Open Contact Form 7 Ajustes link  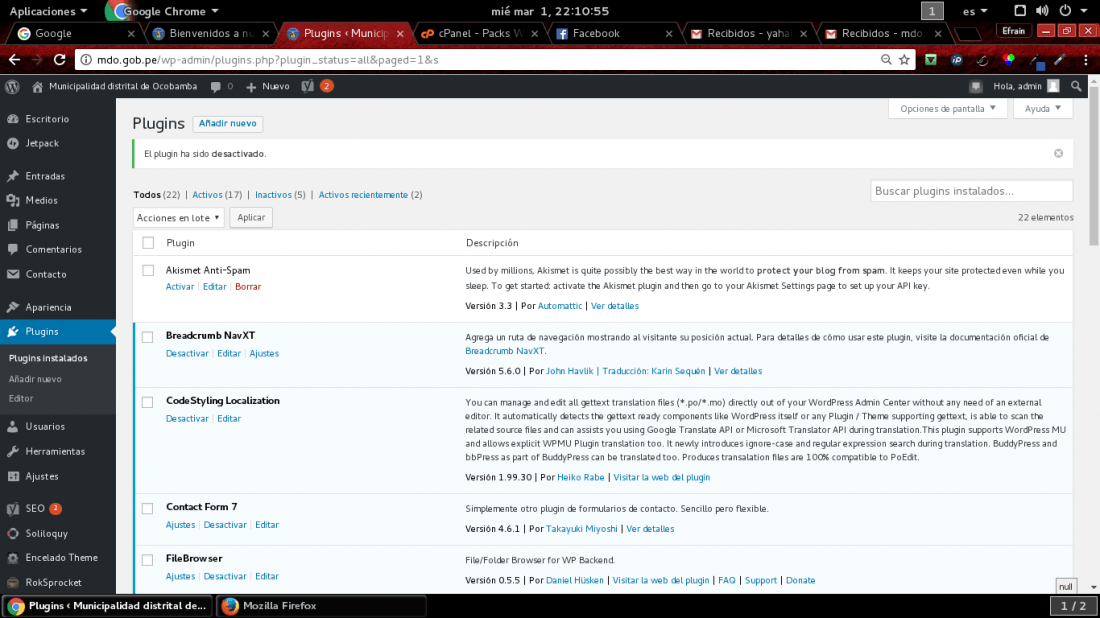pos(180,525)
